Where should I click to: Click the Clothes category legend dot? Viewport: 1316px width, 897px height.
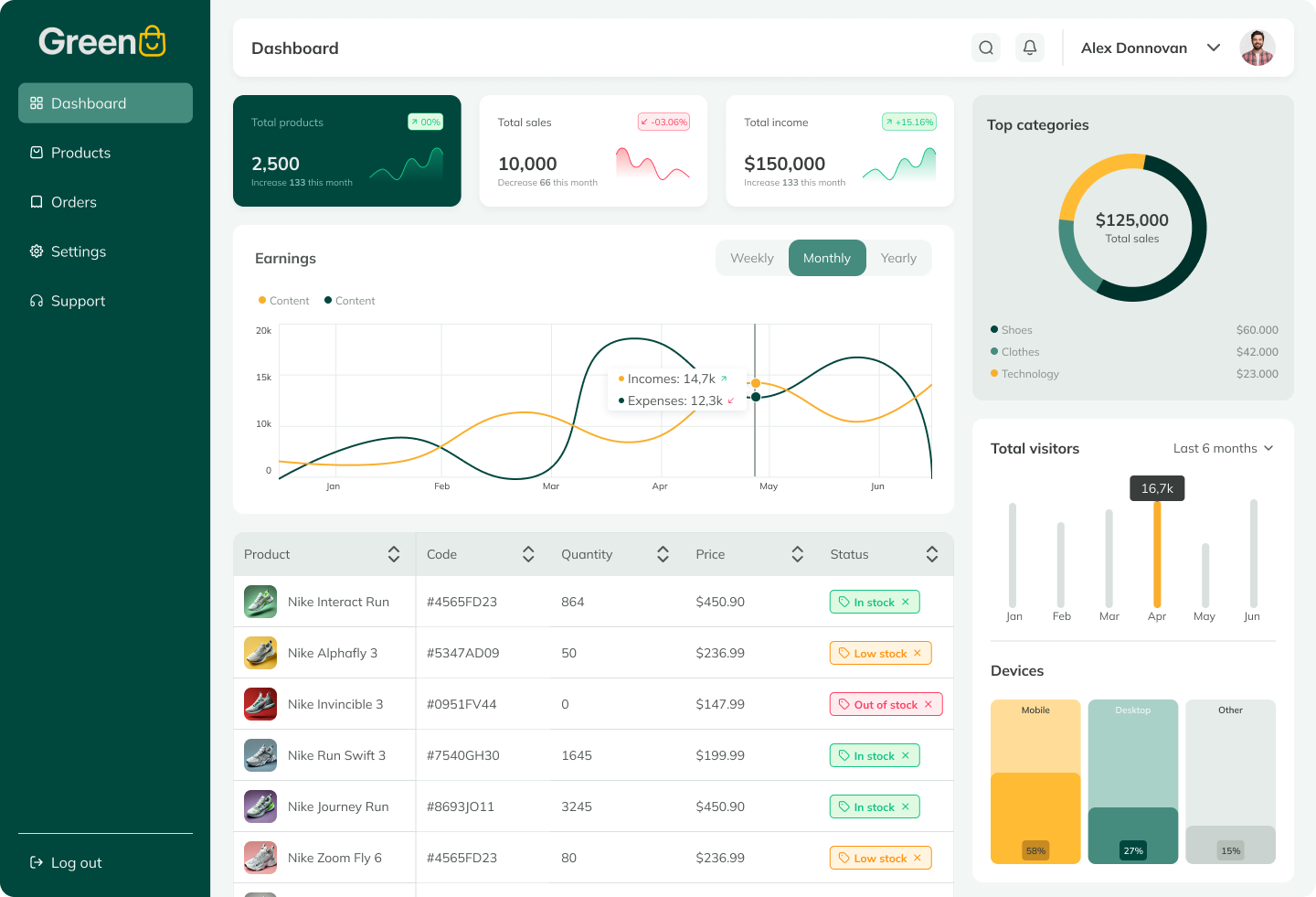coord(994,351)
